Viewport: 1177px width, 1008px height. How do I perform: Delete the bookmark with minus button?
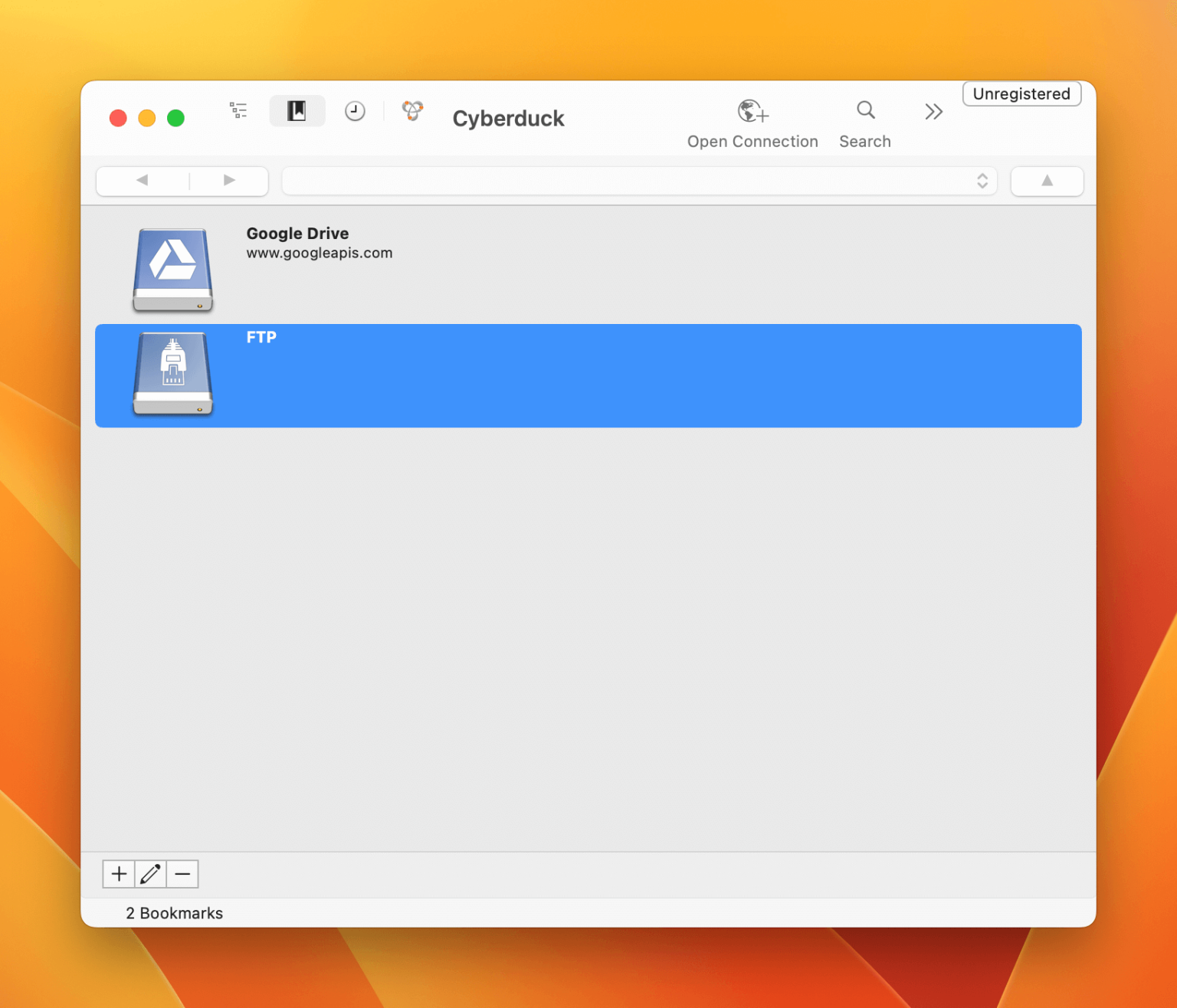[x=182, y=874]
